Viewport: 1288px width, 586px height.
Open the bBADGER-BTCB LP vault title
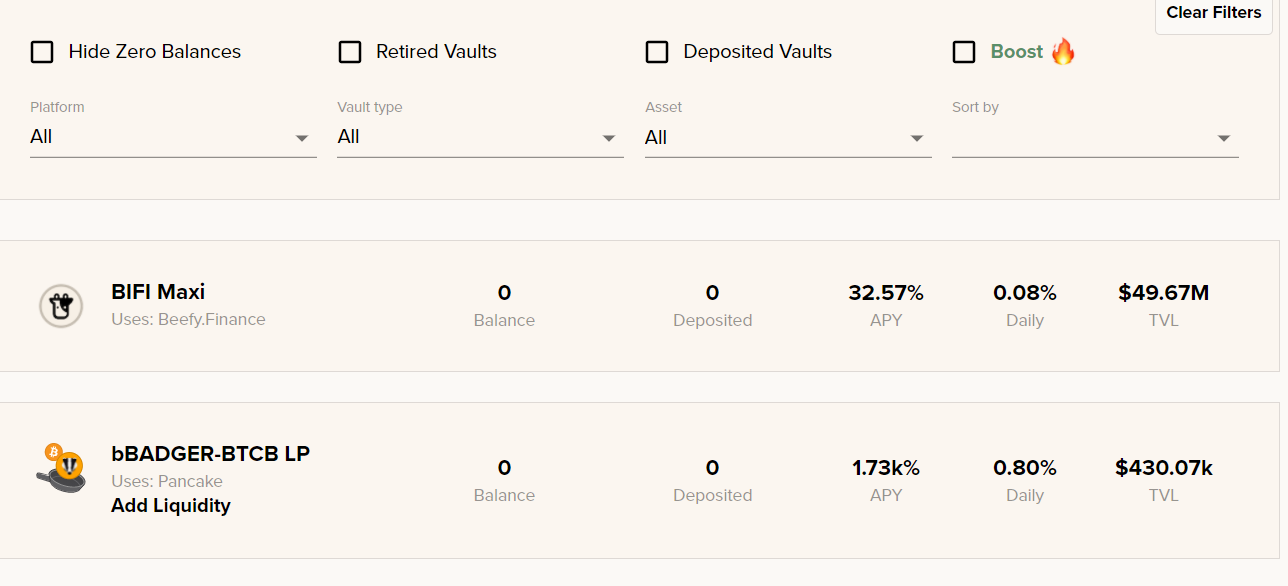click(x=211, y=454)
